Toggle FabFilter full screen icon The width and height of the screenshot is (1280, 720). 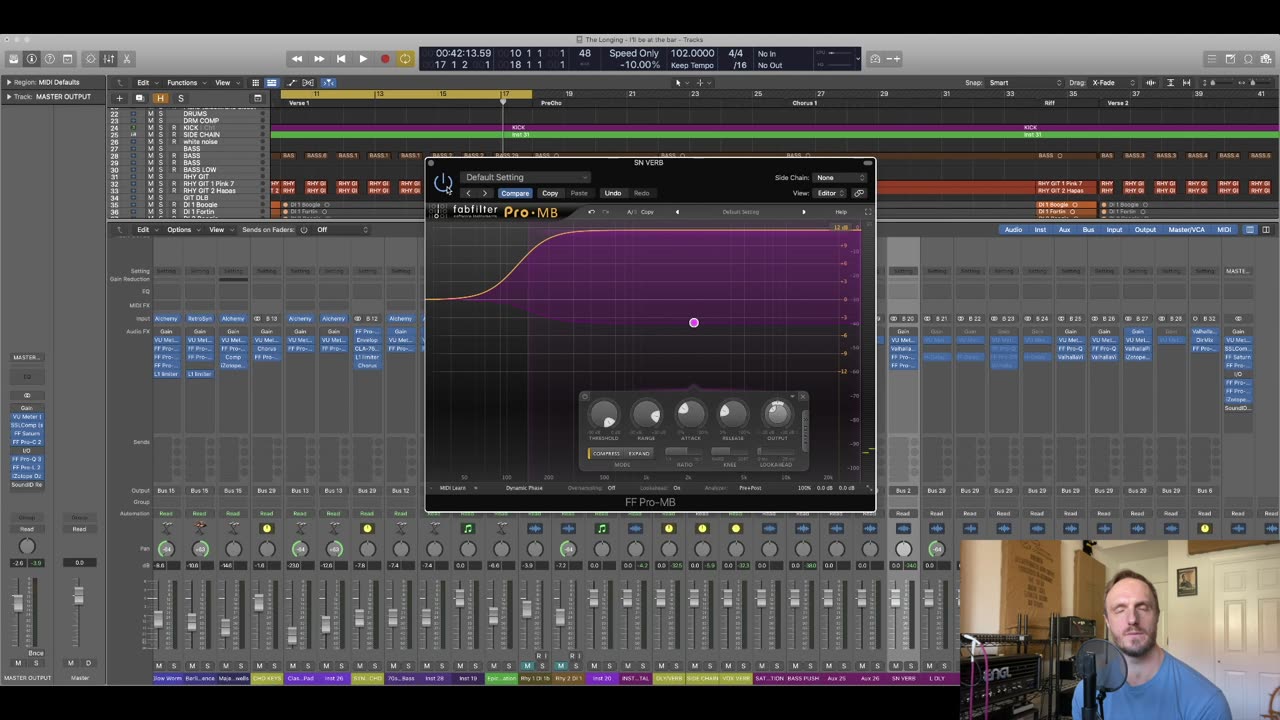867,212
